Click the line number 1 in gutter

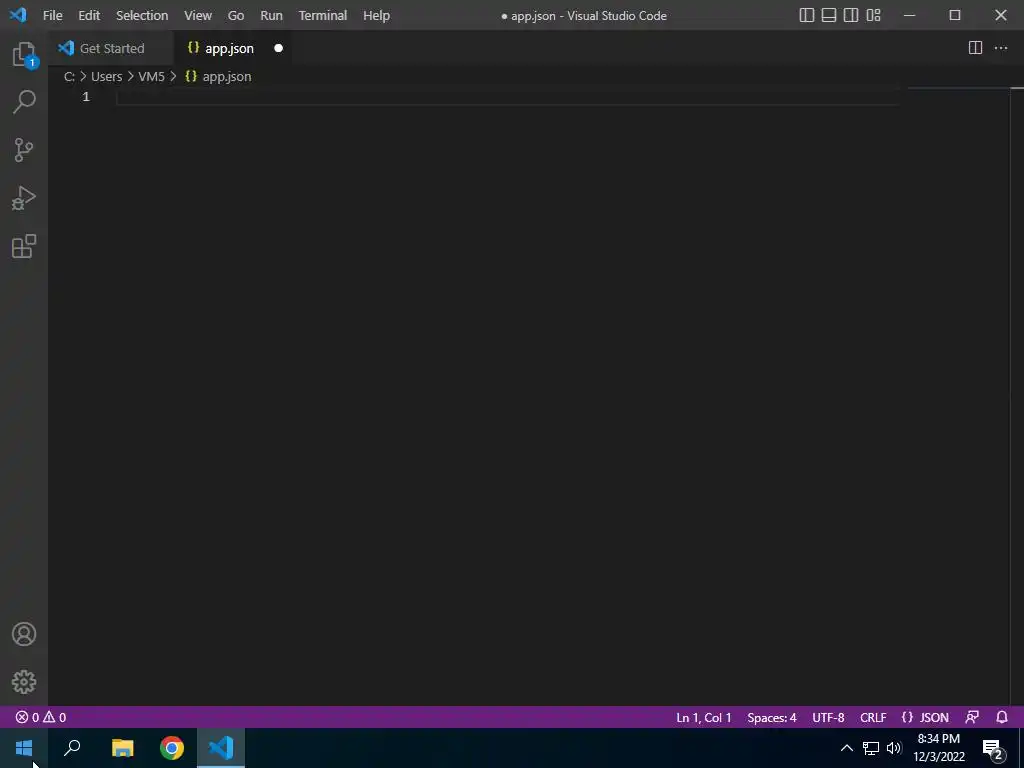(86, 97)
